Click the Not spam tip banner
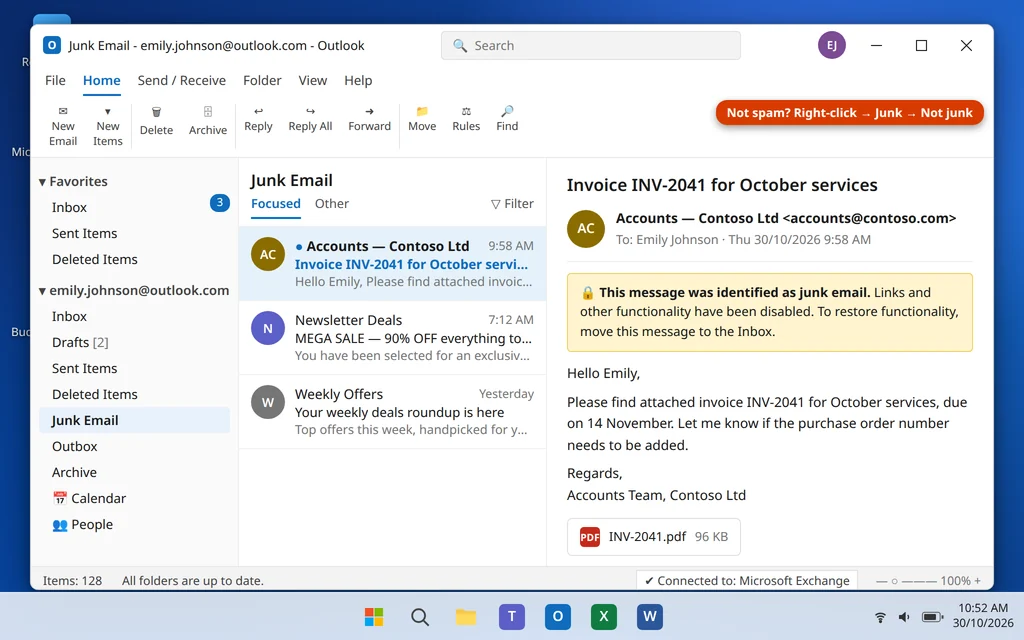 coord(849,113)
